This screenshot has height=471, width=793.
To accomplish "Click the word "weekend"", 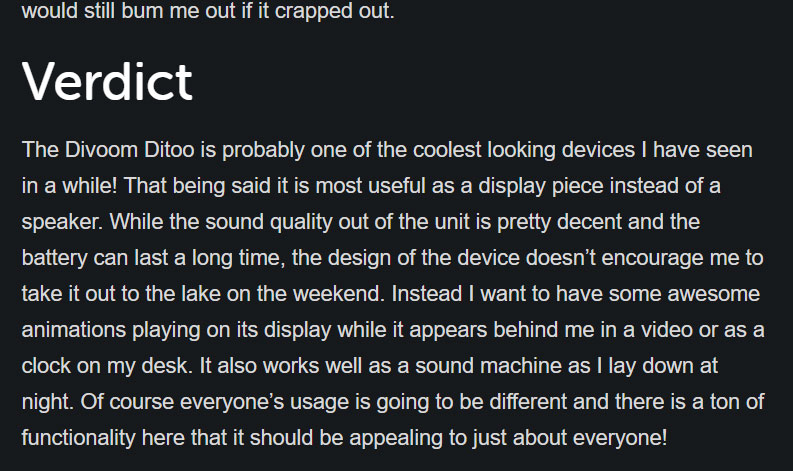I will coord(339,294).
